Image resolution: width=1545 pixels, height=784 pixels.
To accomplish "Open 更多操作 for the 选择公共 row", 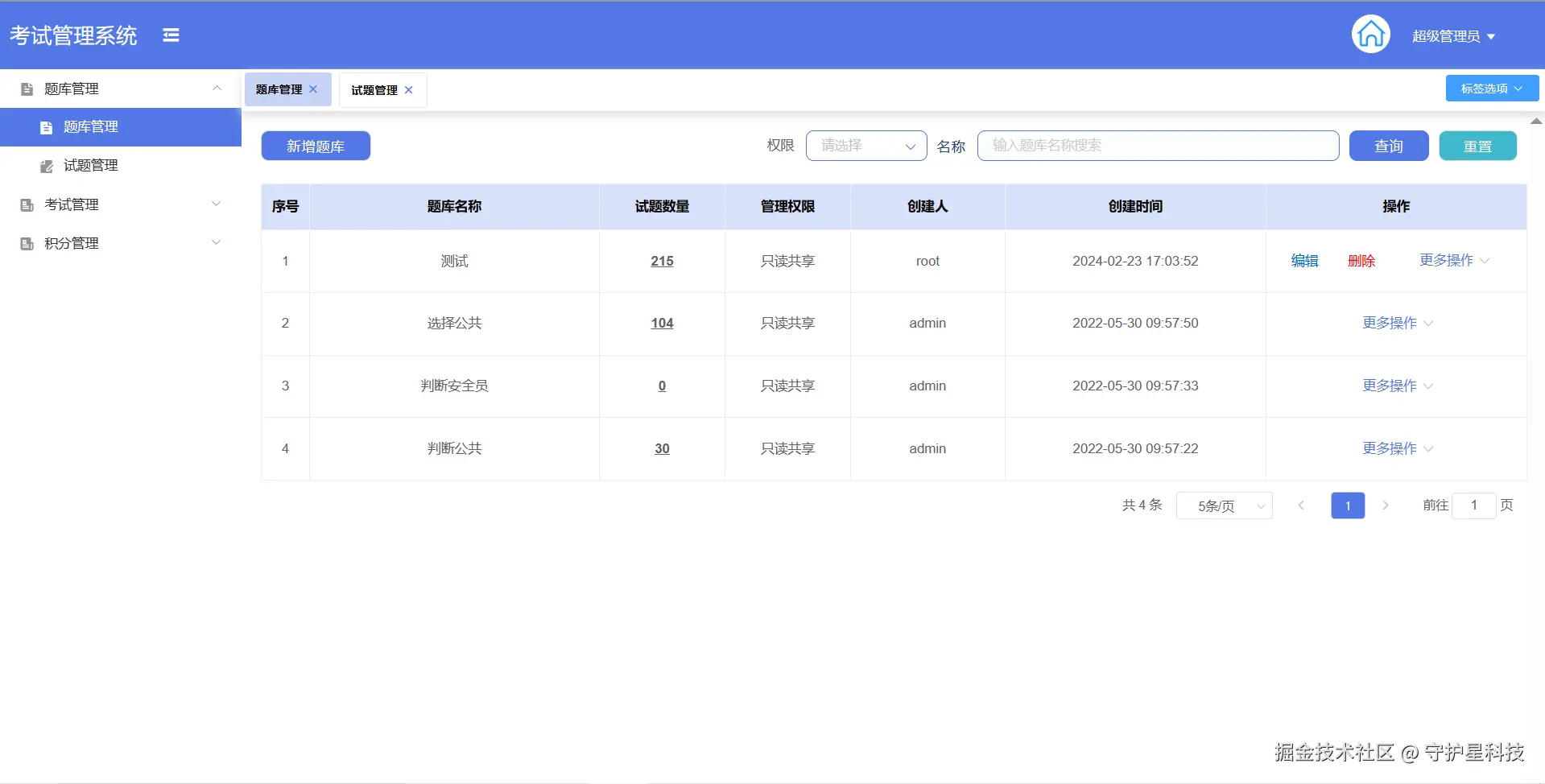I will (1390, 323).
